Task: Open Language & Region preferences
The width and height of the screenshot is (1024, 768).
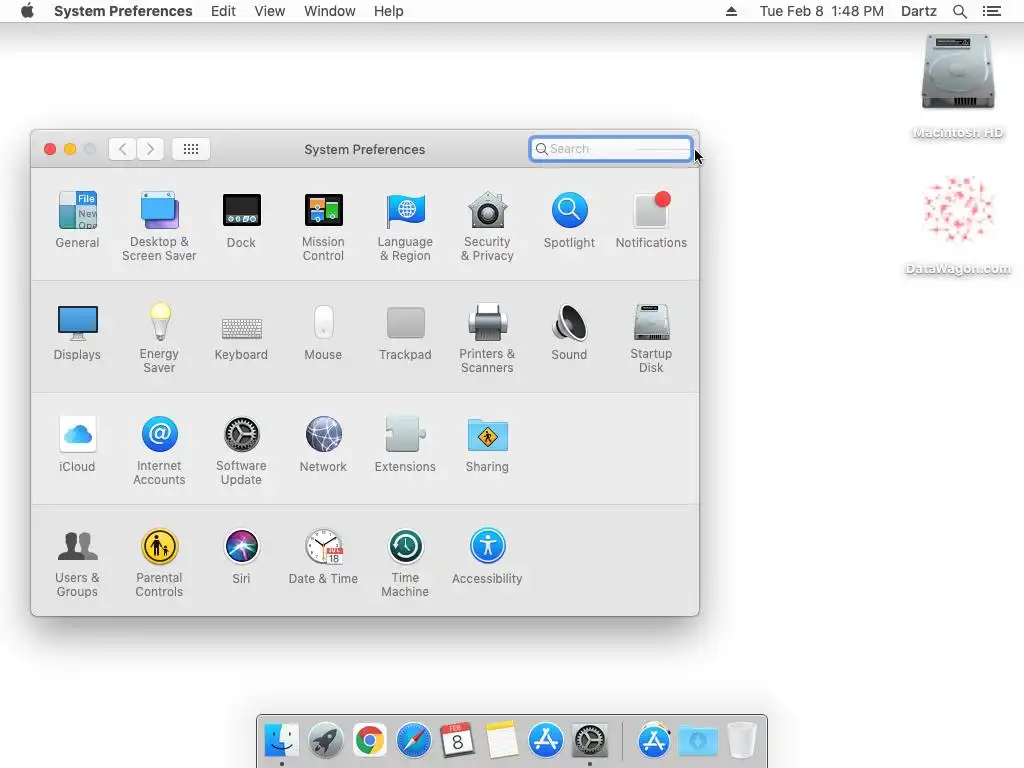Action: click(x=405, y=226)
